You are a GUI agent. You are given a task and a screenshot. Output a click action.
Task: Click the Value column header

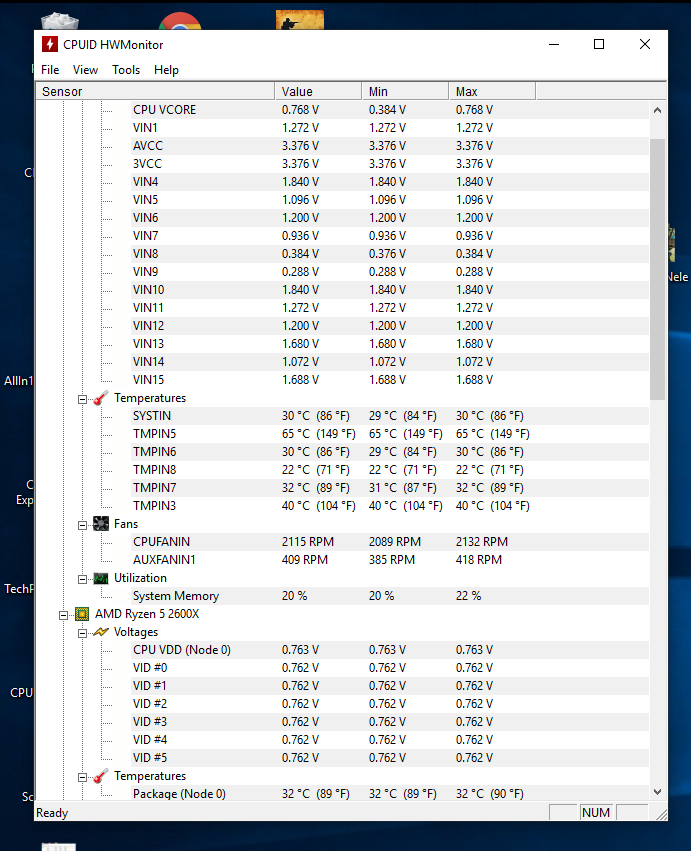[319, 91]
